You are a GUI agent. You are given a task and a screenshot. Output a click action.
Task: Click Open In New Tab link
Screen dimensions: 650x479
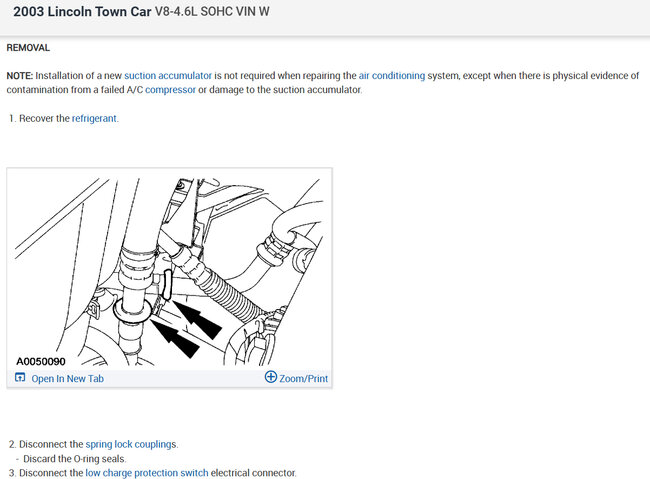point(68,379)
